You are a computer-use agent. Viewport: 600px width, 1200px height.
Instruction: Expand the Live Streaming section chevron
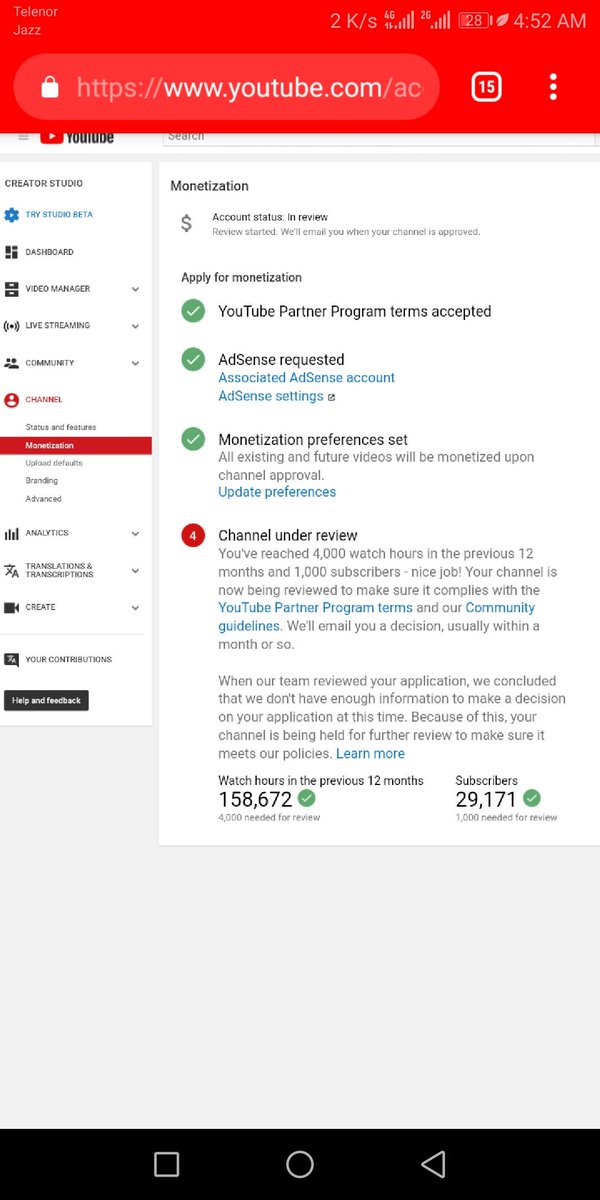[135, 326]
